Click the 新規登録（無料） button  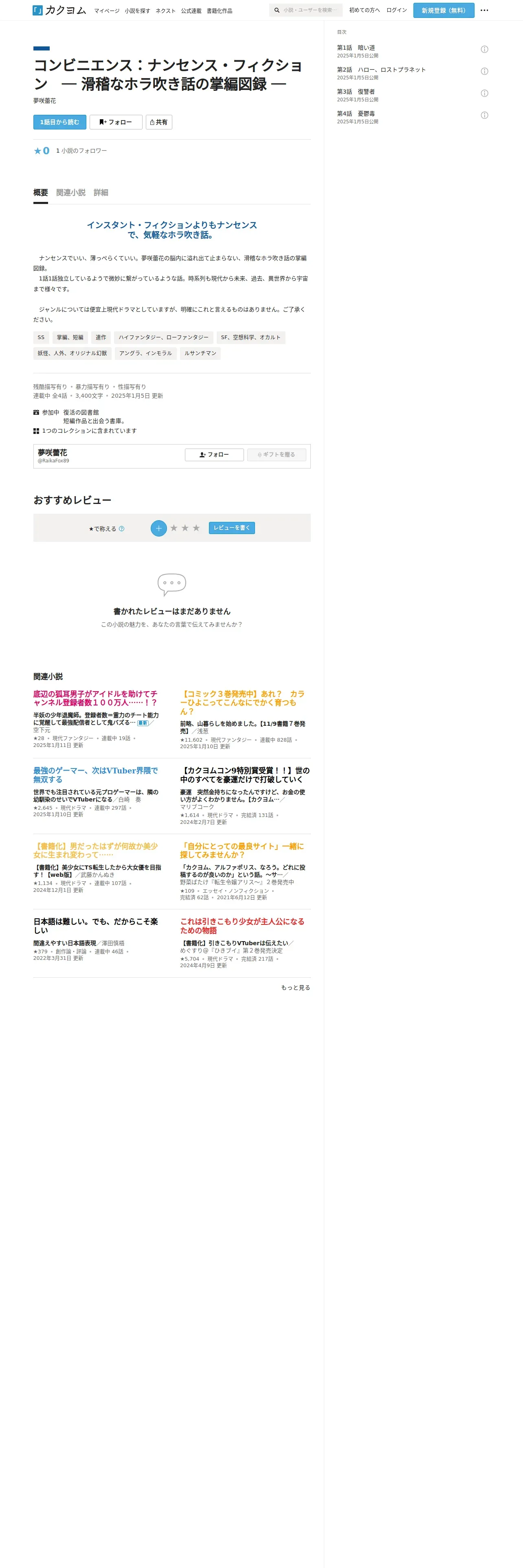tap(443, 10)
